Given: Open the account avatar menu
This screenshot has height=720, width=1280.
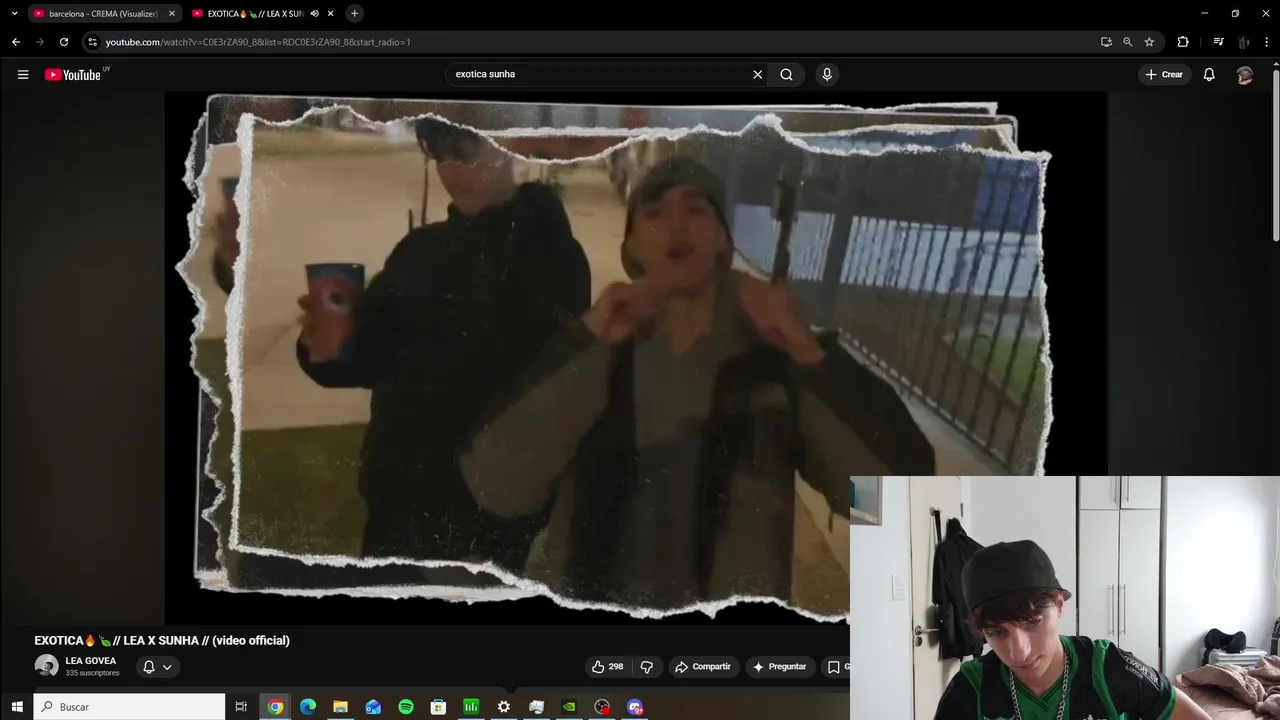Looking at the screenshot, I should tap(1245, 75).
